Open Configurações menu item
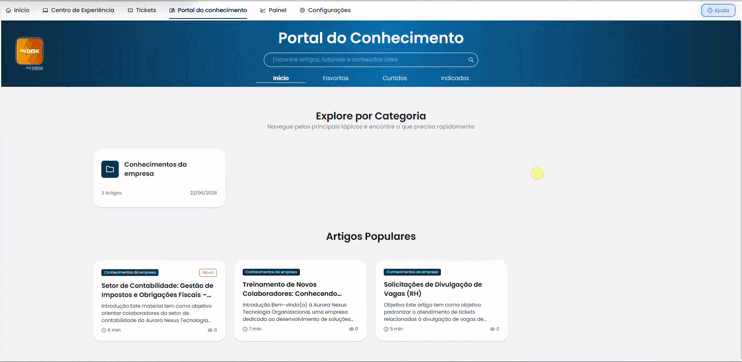 click(x=326, y=10)
